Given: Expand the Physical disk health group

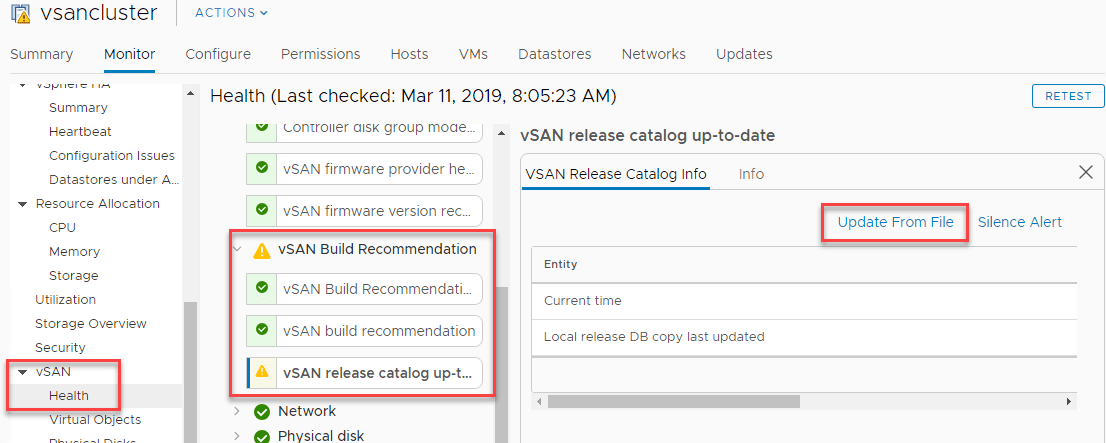Looking at the screenshot, I should pyautogui.click(x=237, y=436).
